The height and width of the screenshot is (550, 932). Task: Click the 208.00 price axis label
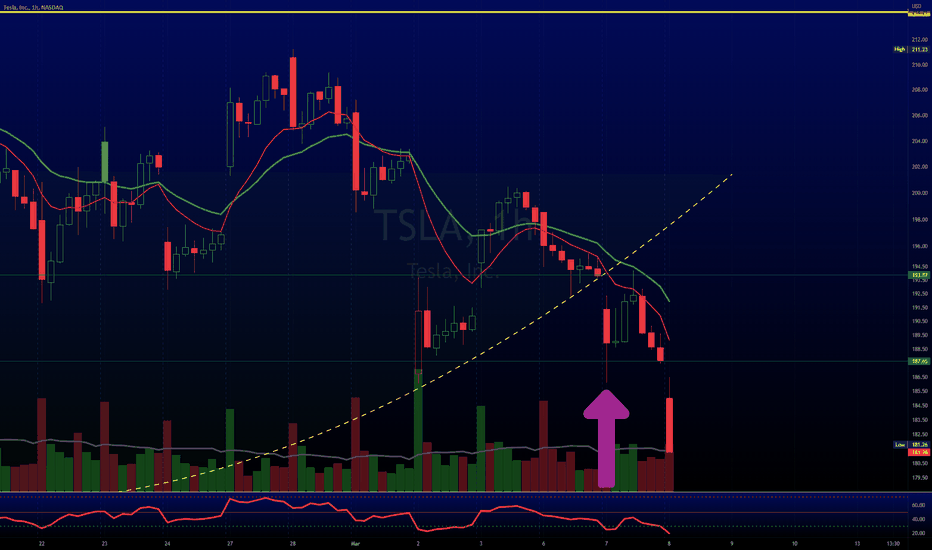click(x=920, y=90)
